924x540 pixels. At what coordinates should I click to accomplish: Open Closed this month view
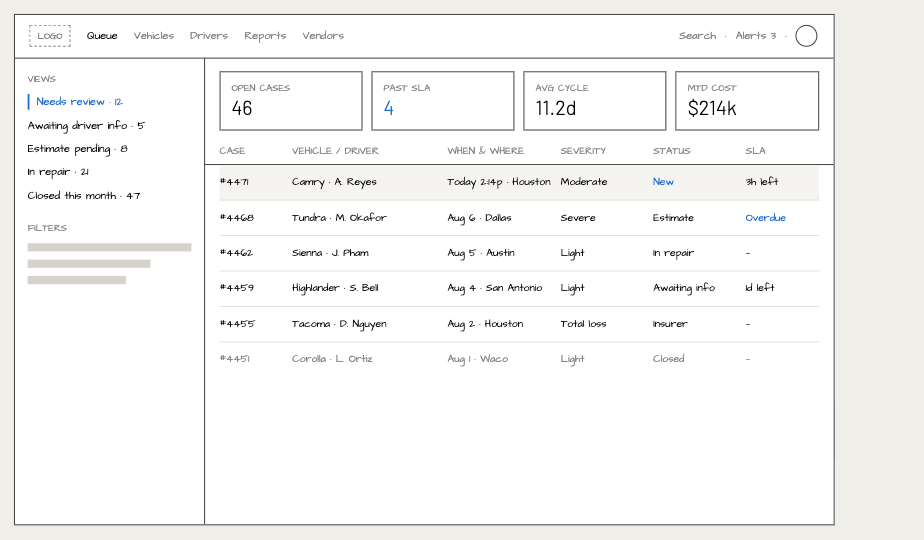84,196
